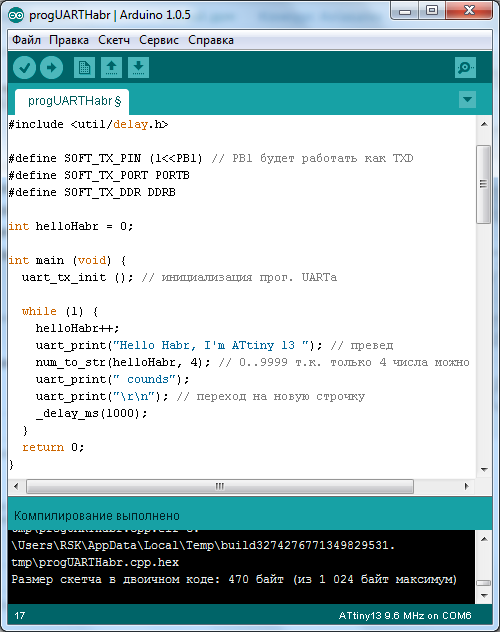Open an existing sketch with up-arrow icon

pyautogui.click(x=112, y=67)
